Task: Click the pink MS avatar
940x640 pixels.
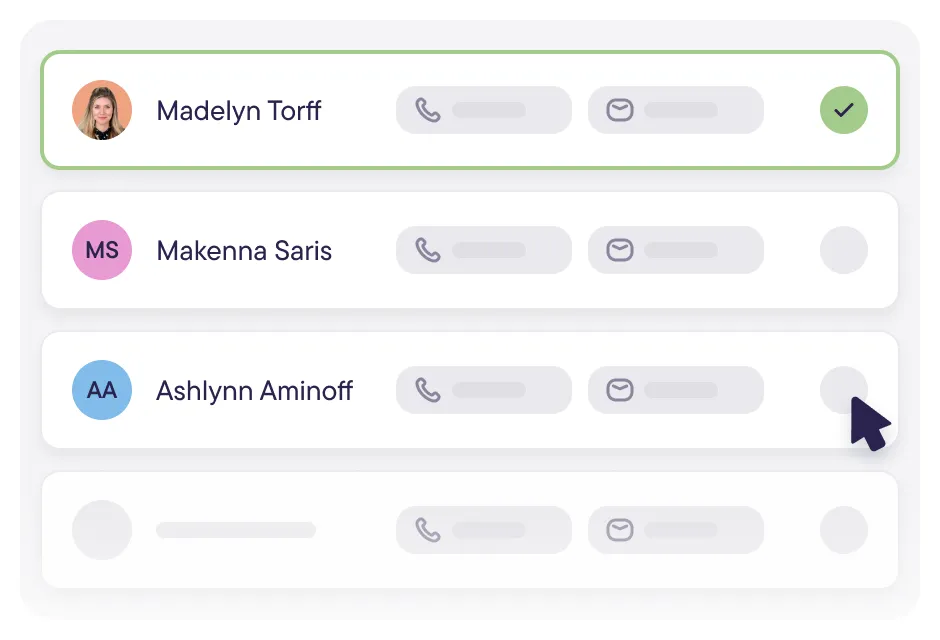Action: [x=102, y=250]
